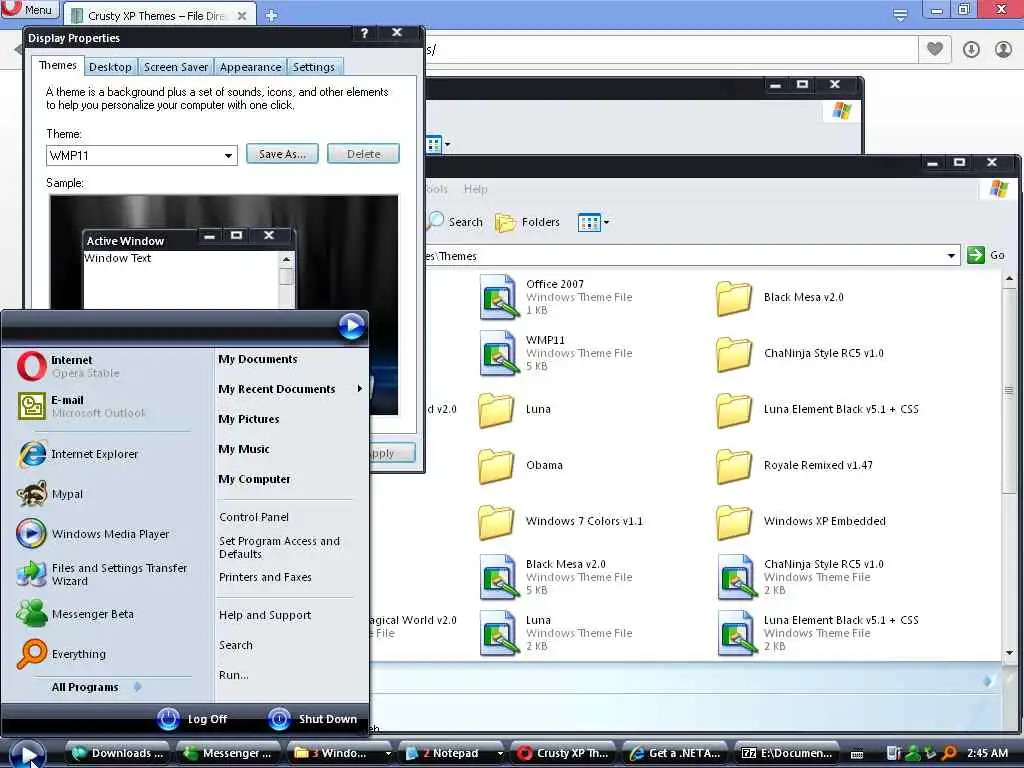The width and height of the screenshot is (1024, 768).
Task: Switch to Desktop tab
Action: (110, 67)
